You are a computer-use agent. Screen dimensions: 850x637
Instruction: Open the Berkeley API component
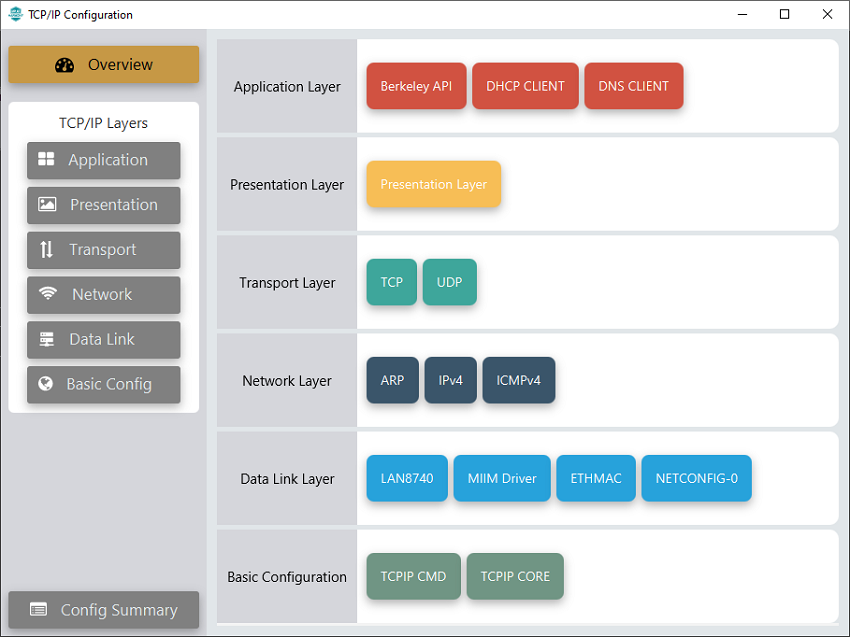416,86
